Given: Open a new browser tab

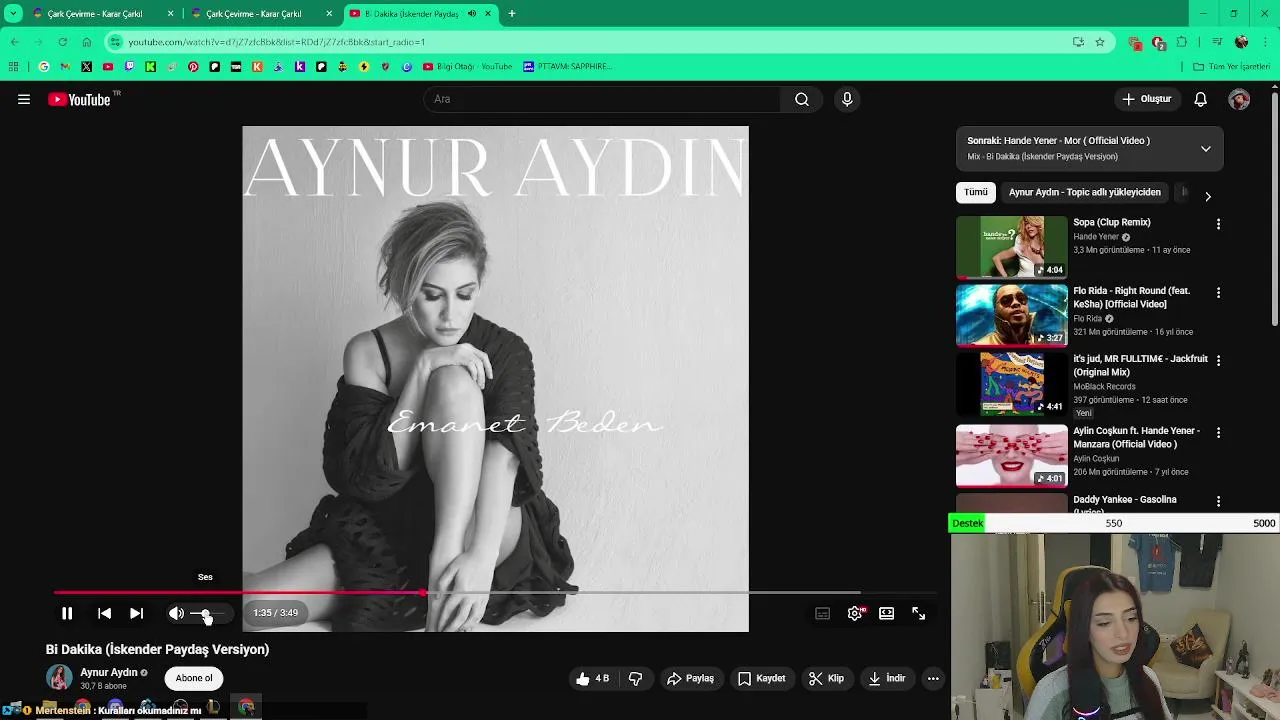Looking at the screenshot, I should pyautogui.click(x=512, y=14).
